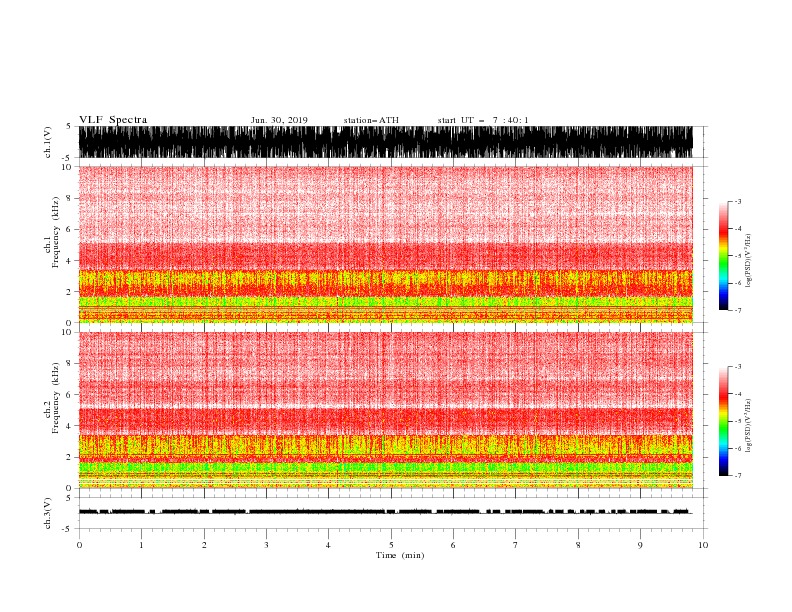Click time axis tick label "7"
Screen dimensions: 792x612
point(516,545)
